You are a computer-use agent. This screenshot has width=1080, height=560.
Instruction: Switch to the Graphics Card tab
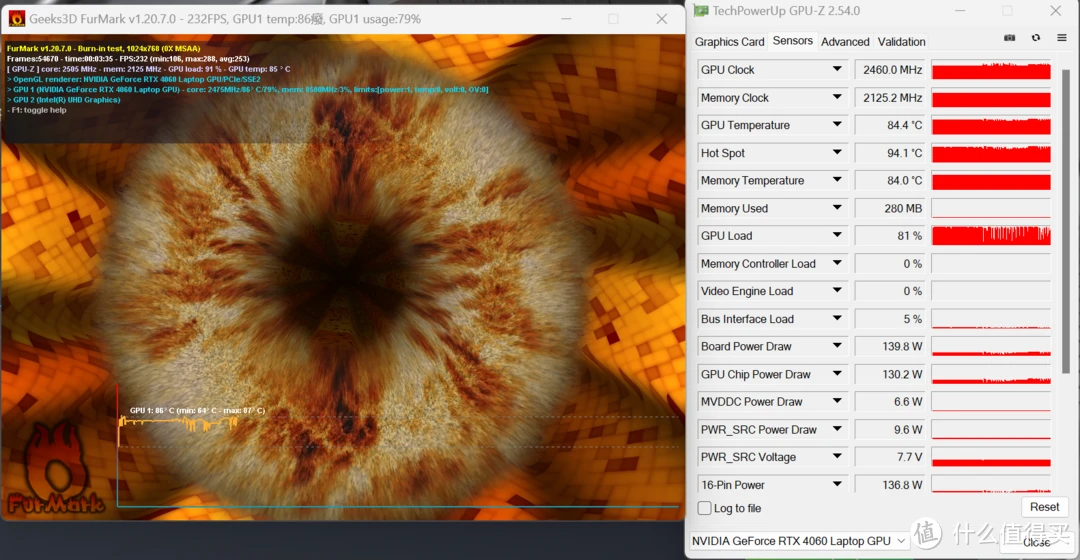[729, 42]
